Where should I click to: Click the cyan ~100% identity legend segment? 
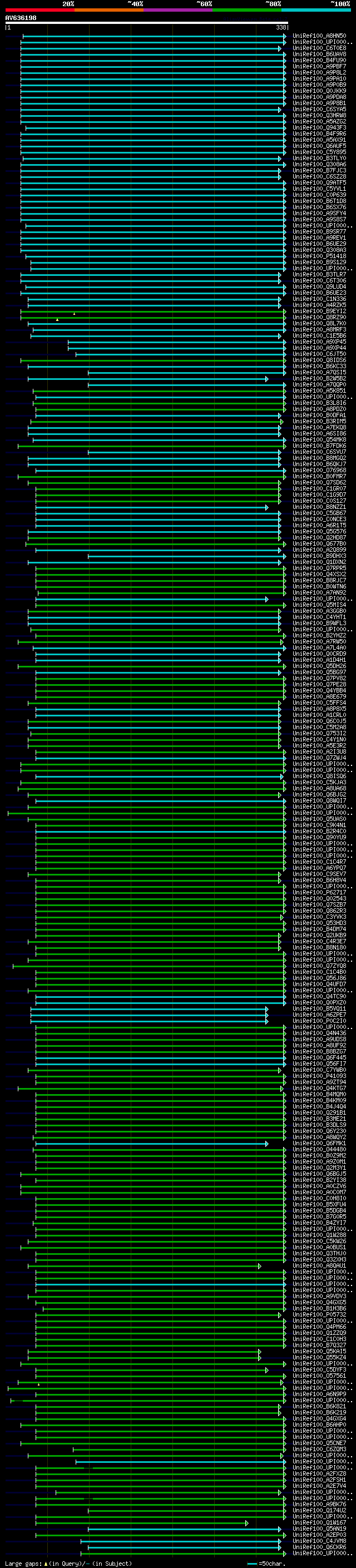coord(317,10)
